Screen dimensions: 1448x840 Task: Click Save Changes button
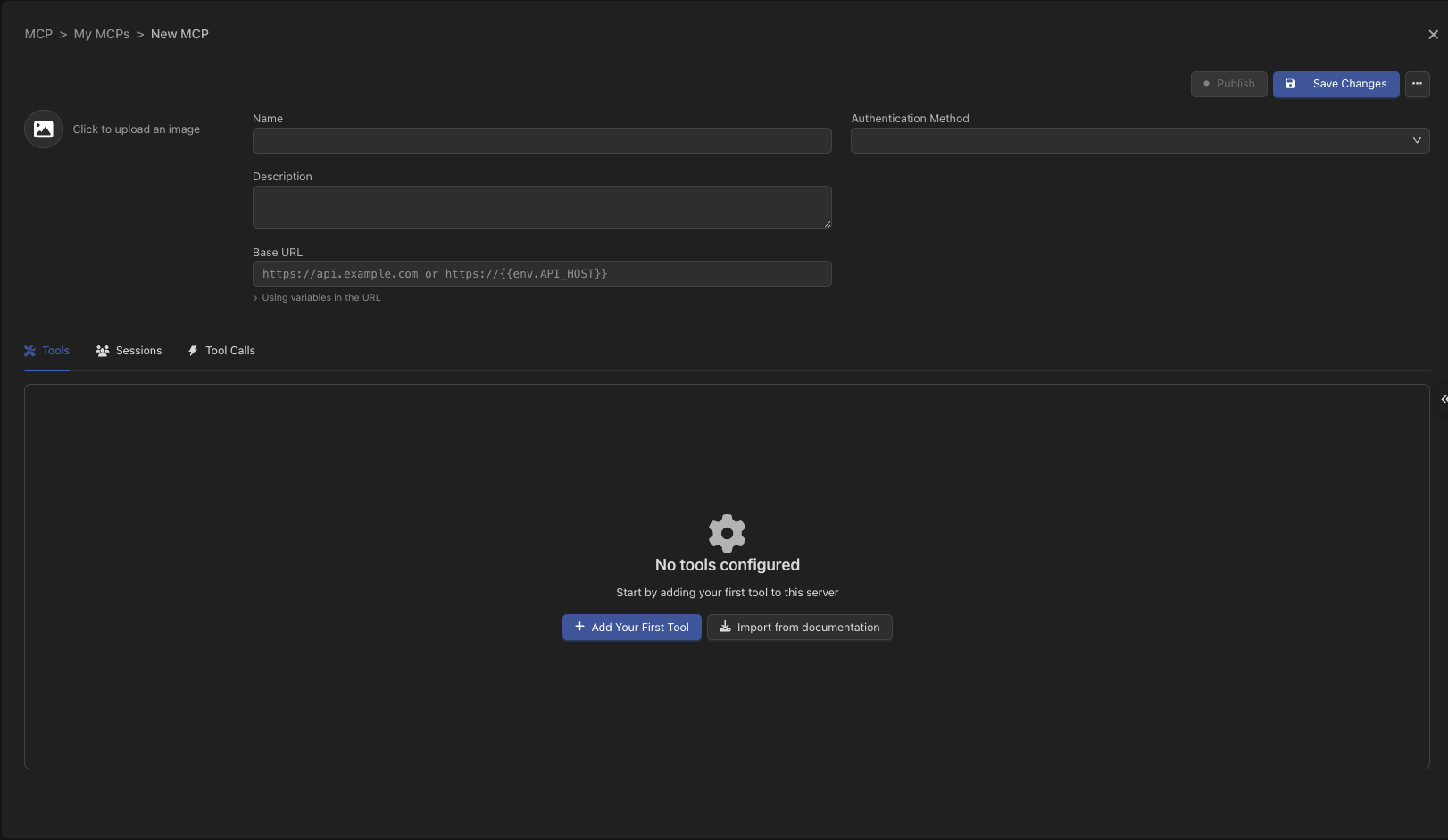tap(1336, 84)
